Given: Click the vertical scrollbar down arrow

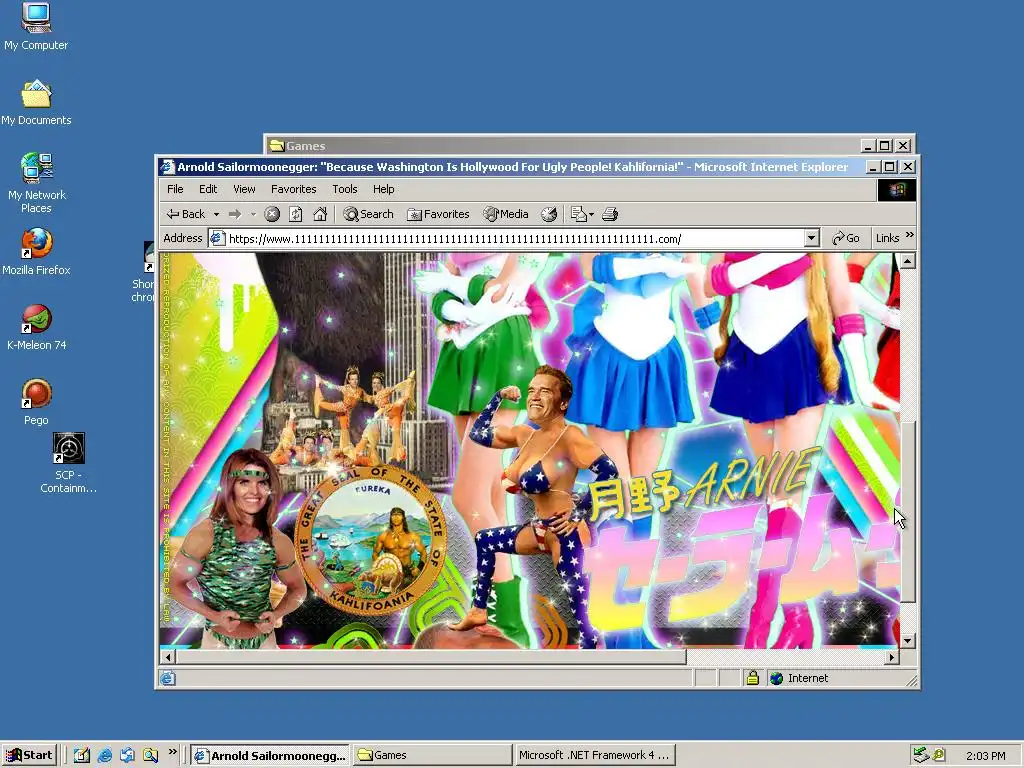Looking at the screenshot, I should pos(907,641).
